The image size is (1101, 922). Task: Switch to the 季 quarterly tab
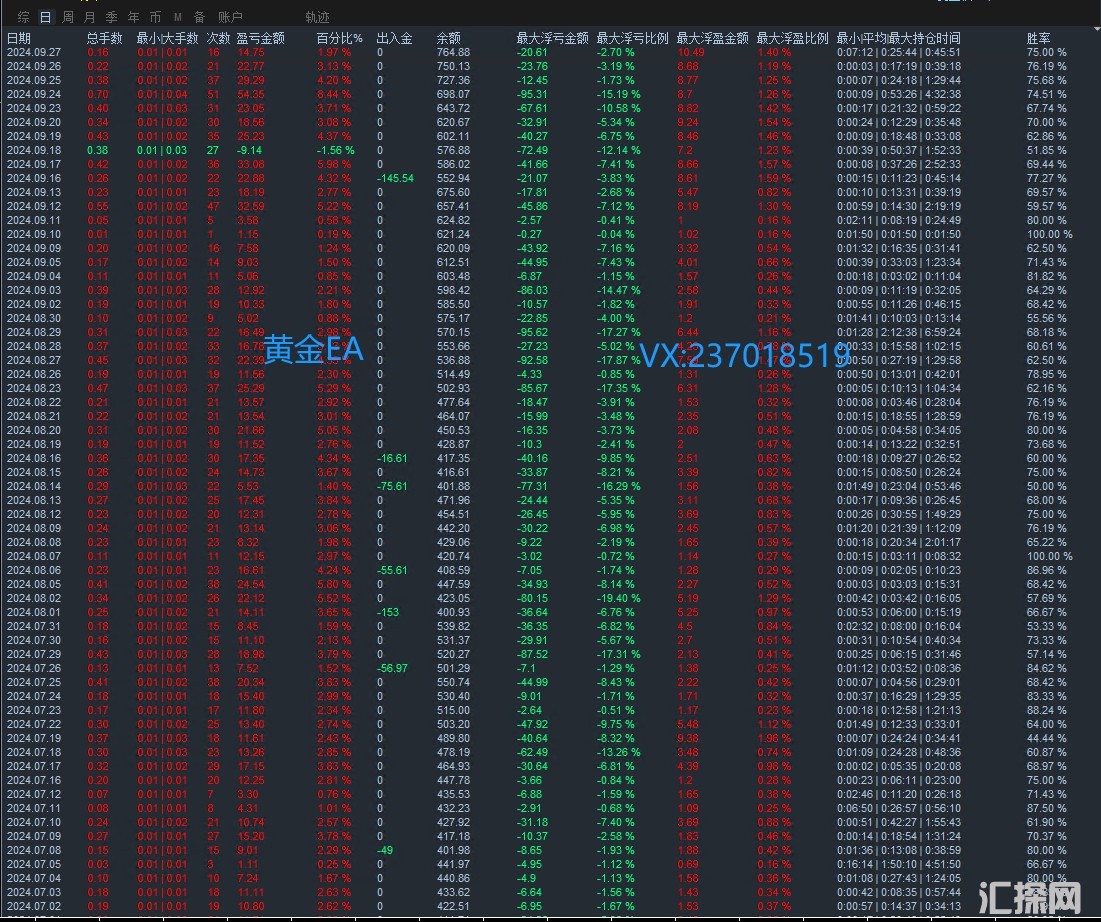tap(112, 17)
